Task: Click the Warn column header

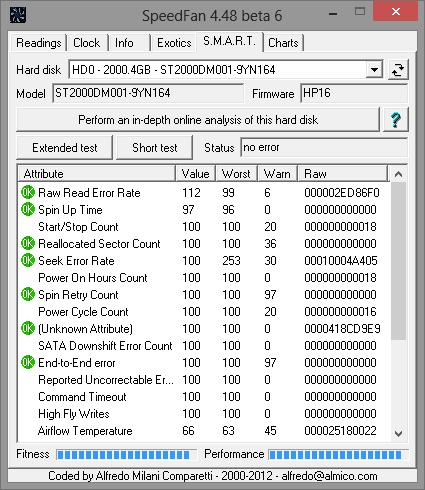Action: [x=277, y=174]
